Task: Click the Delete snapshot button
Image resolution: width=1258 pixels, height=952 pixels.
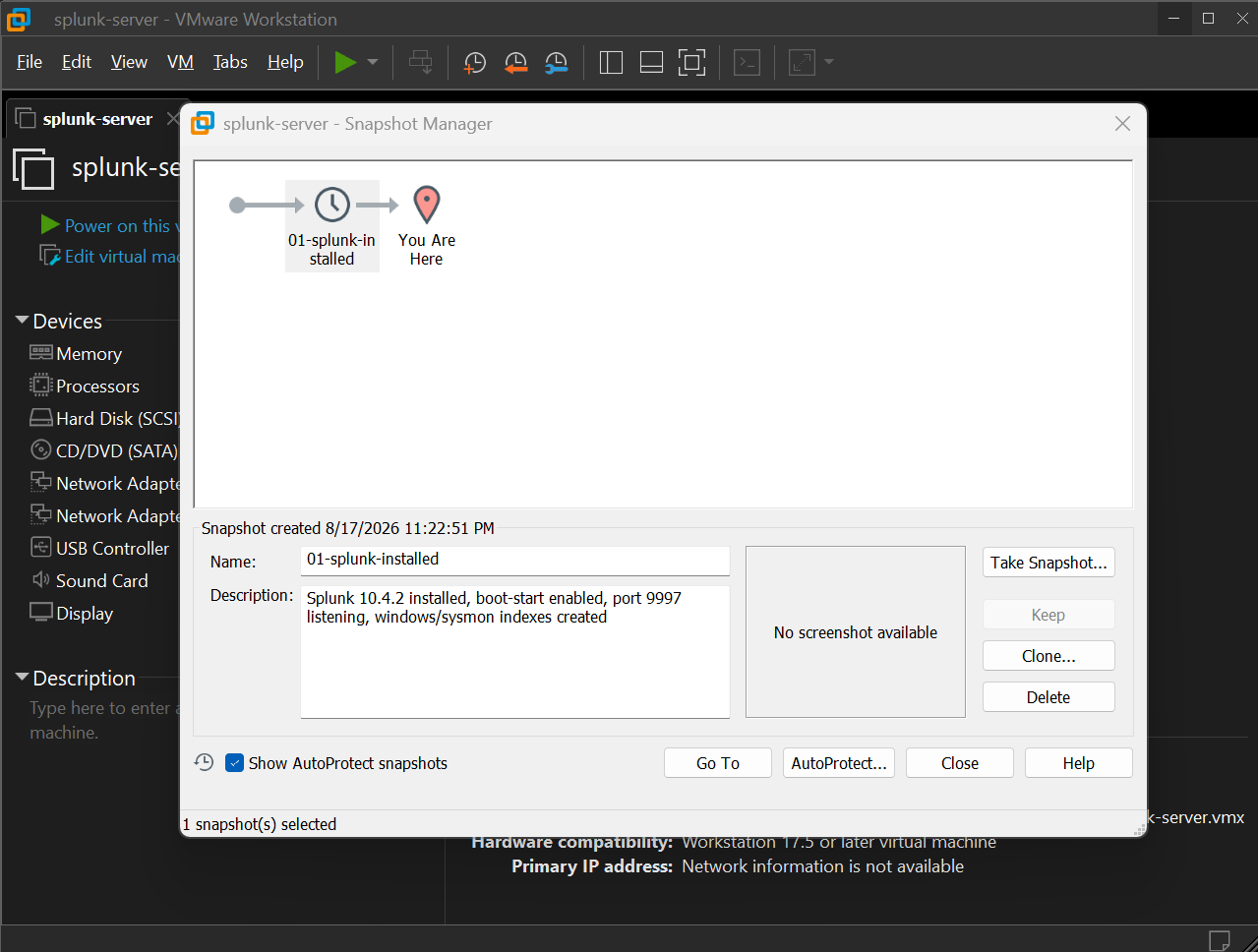Action: (x=1048, y=697)
